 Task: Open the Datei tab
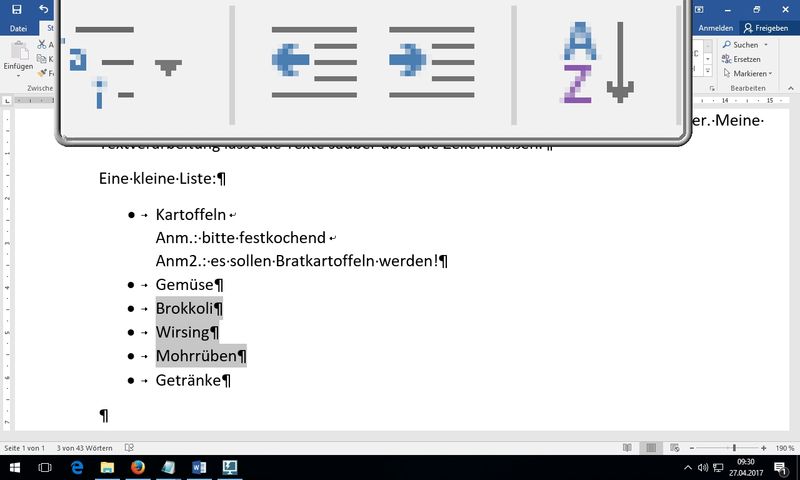pos(18,29)
